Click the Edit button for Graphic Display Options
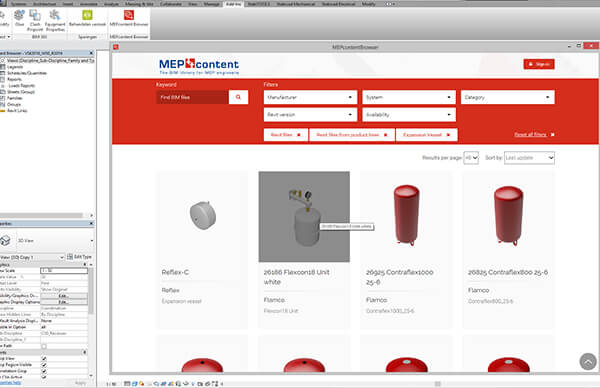Image resolution: width=600 pixels, height=388 pixels. (64, 302)
